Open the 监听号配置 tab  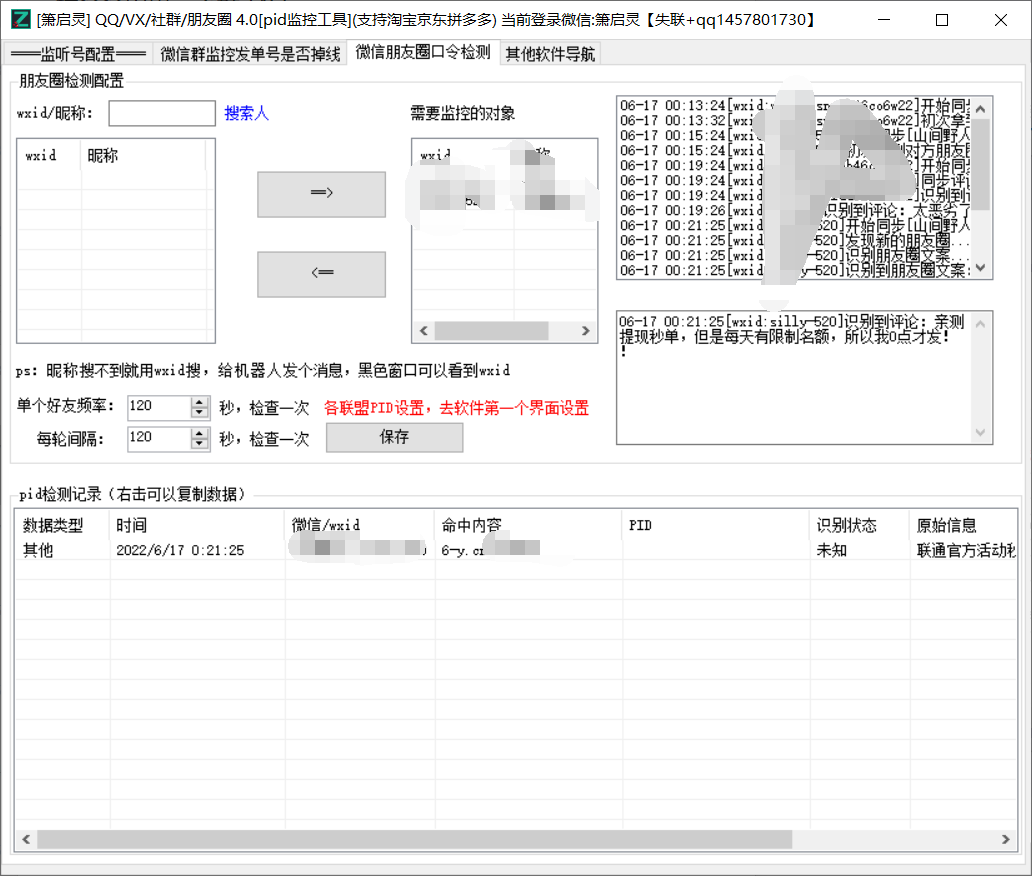(78, 54)
